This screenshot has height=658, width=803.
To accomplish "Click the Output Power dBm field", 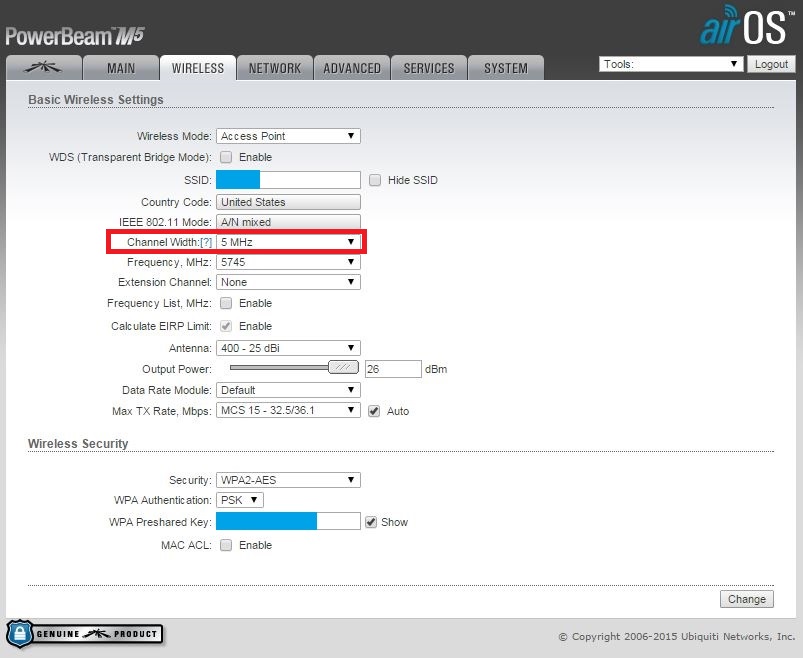I will click(x=393, y=369).
